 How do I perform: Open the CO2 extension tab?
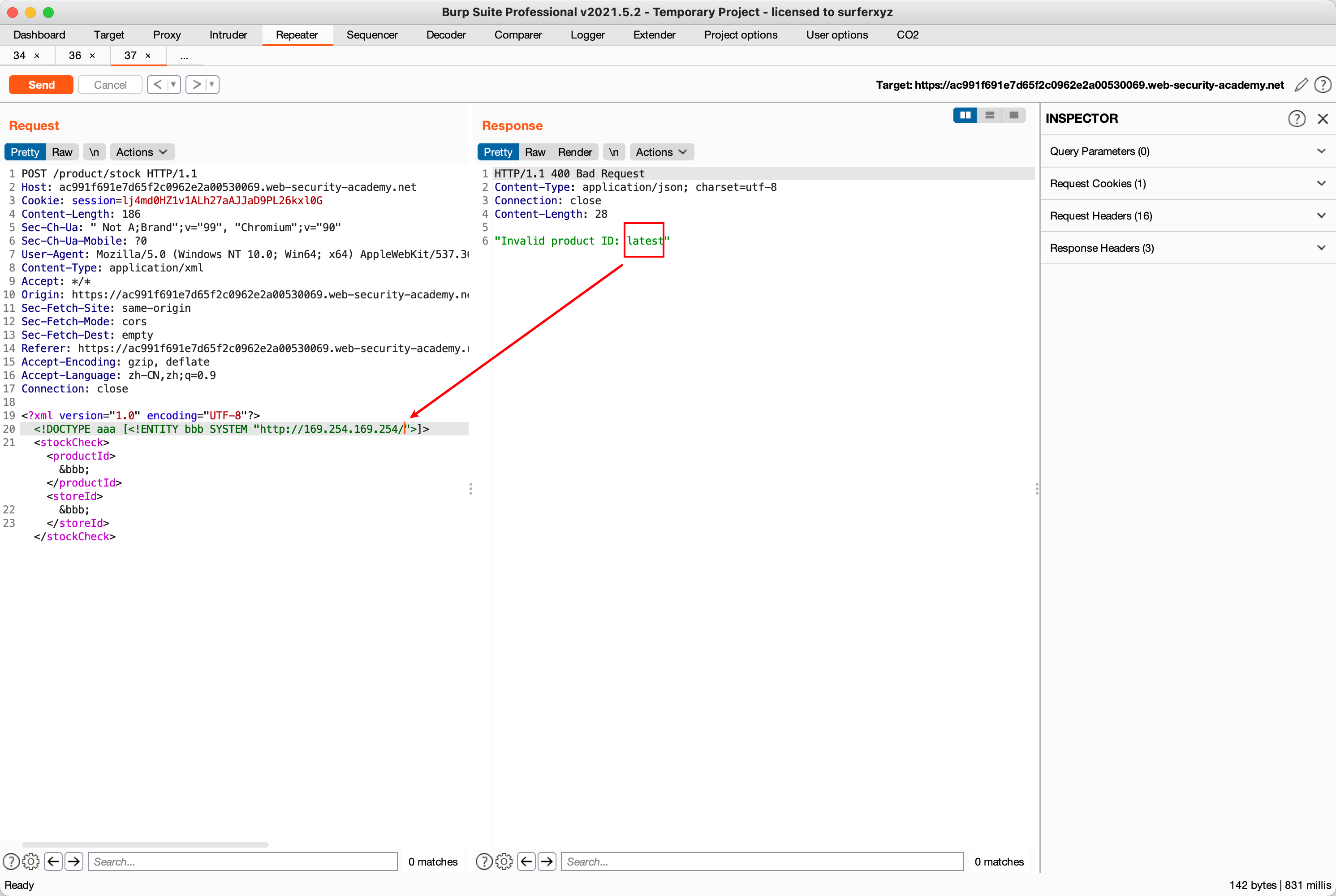(x=907, y=35)
